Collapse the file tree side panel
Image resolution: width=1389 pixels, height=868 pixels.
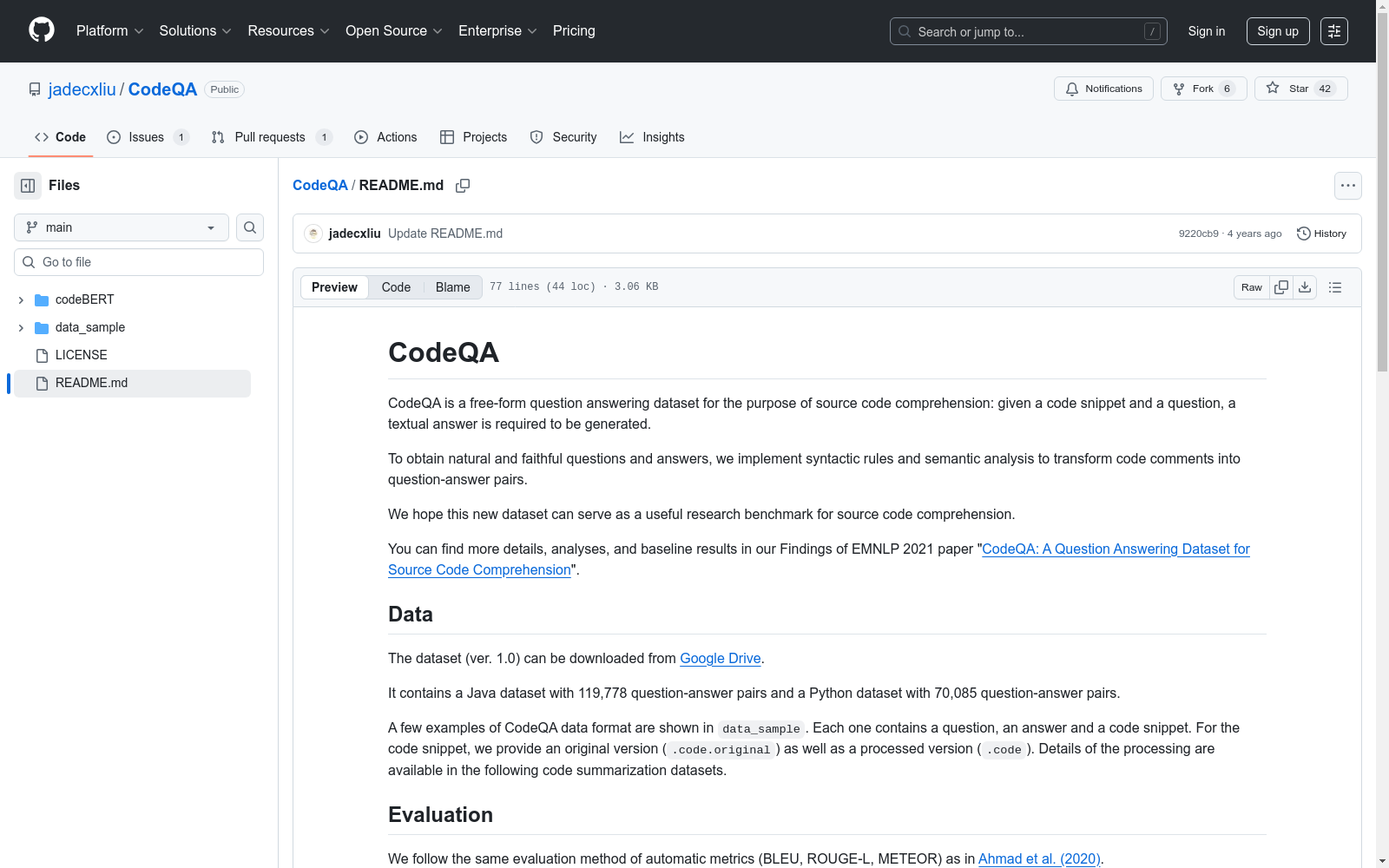click(x=28, y=186)
